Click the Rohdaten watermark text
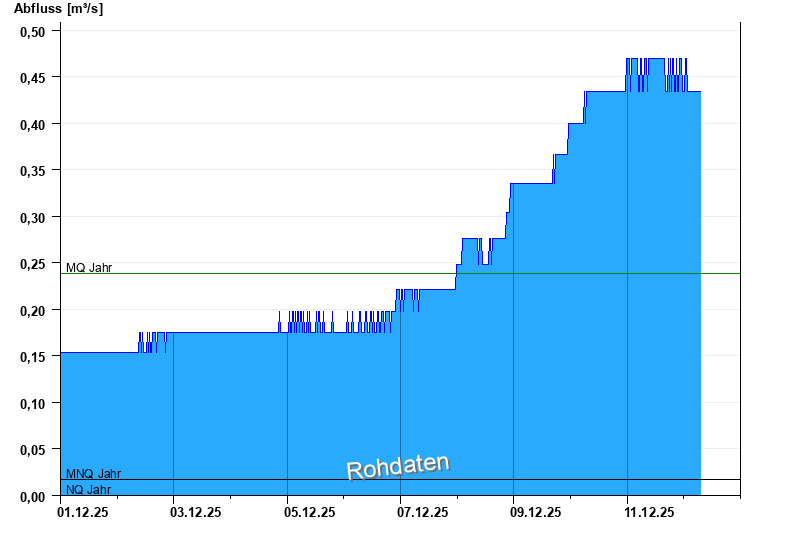This screenshot has height=550, width=800. click(x=398, y=467)
